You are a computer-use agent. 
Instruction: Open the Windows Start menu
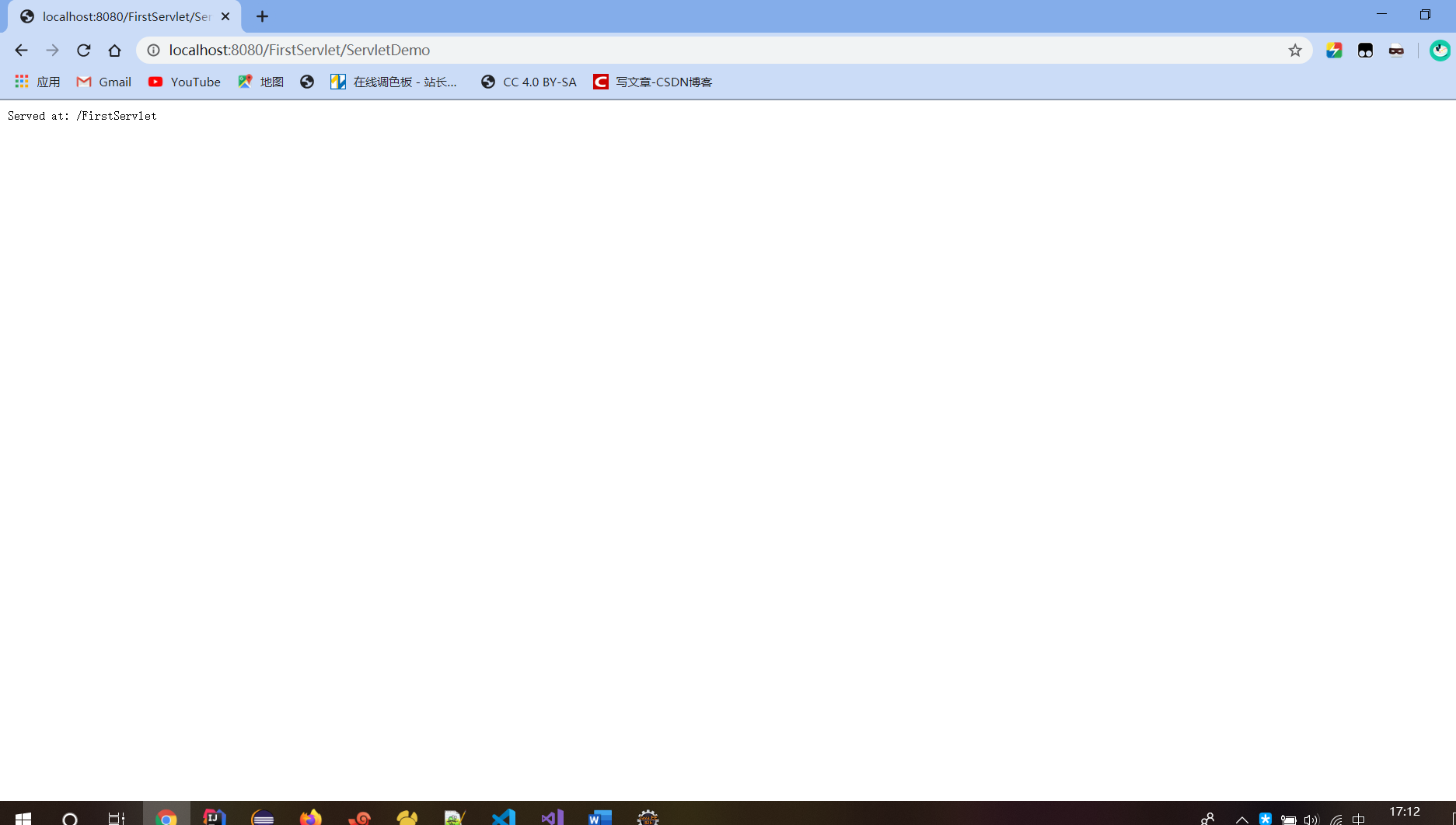(23, 817)
